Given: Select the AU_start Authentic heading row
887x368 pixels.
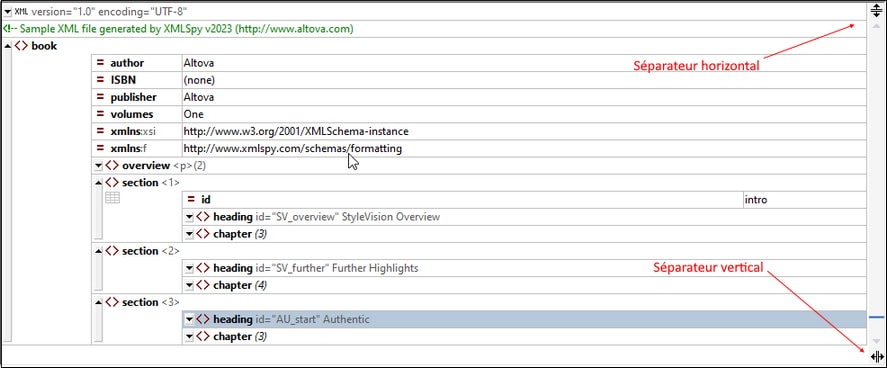Looking at the screenshot, I should tap(524, 319).
